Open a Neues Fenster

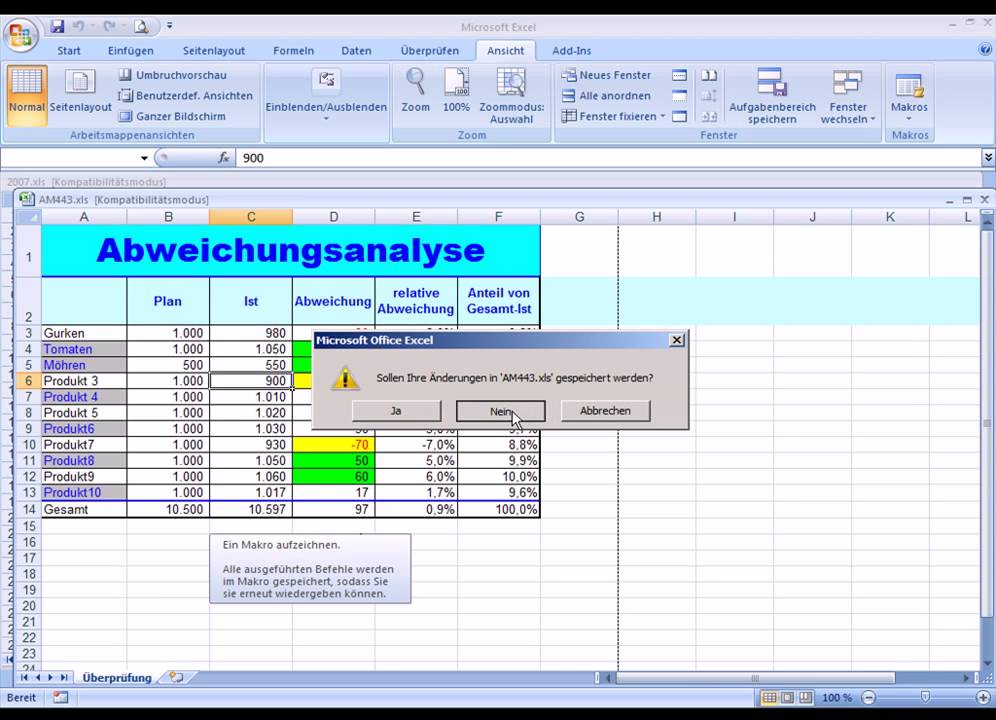[x=606, y=75]
